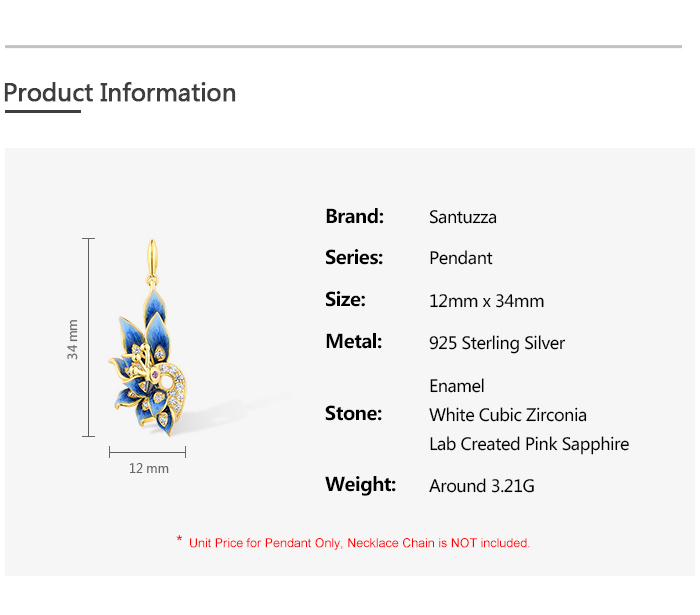
Task: Select the Metal: label
Action: click(353, 341)
